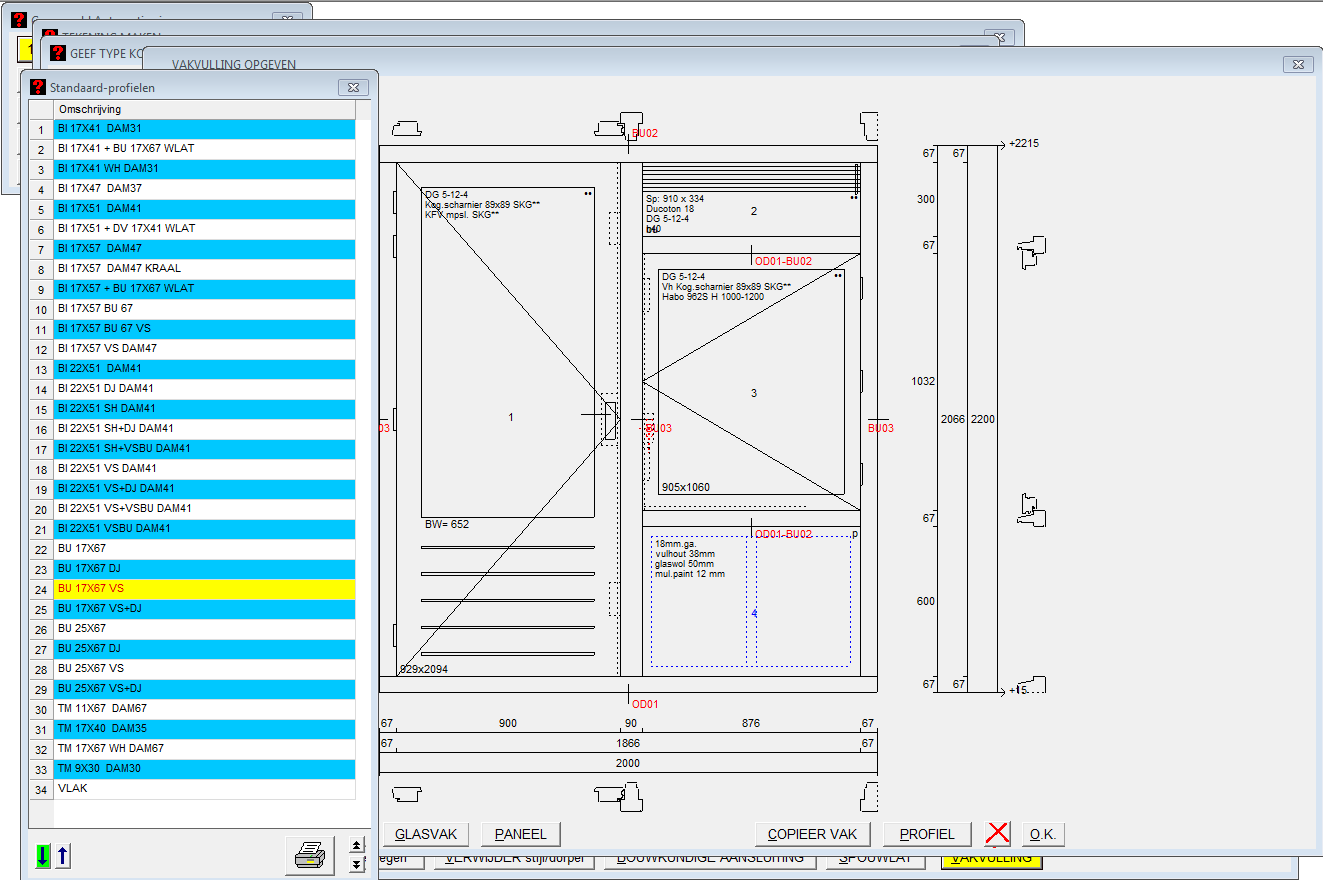This screenshot has width=1323, height=880.
Task: Select compartment 3 in the frame drawing
Action: tap(754, 394)
